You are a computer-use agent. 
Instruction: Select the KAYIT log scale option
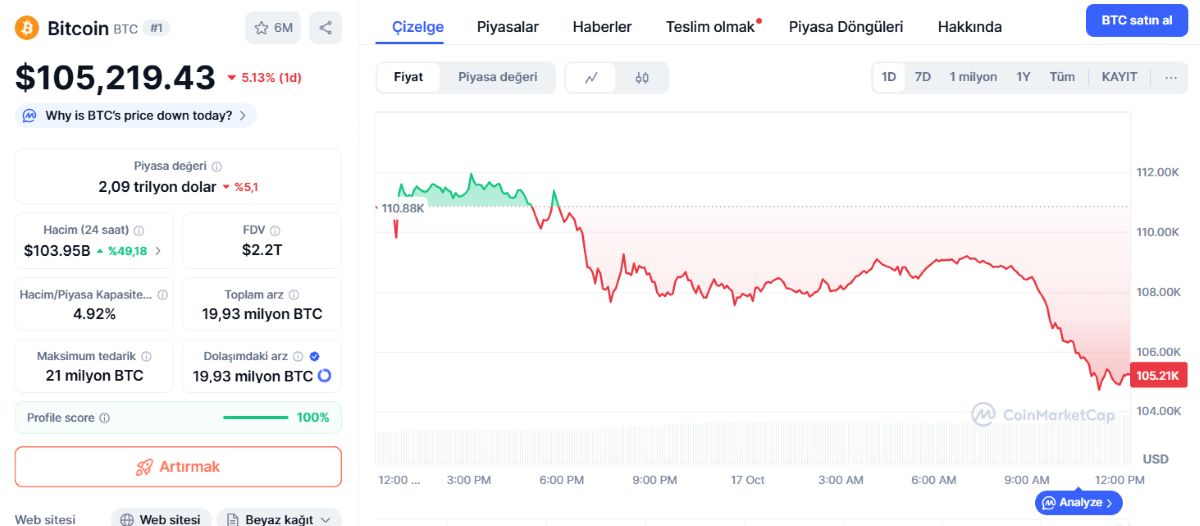coord(1119,77)
